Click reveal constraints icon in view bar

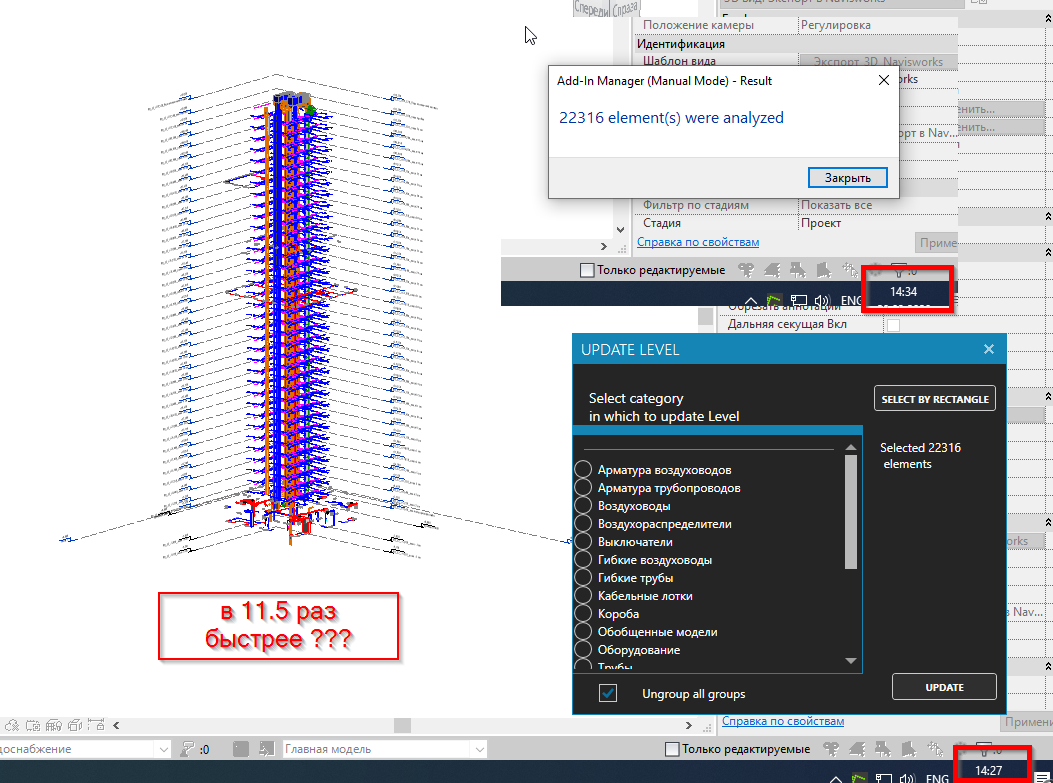tap(96, 725)
